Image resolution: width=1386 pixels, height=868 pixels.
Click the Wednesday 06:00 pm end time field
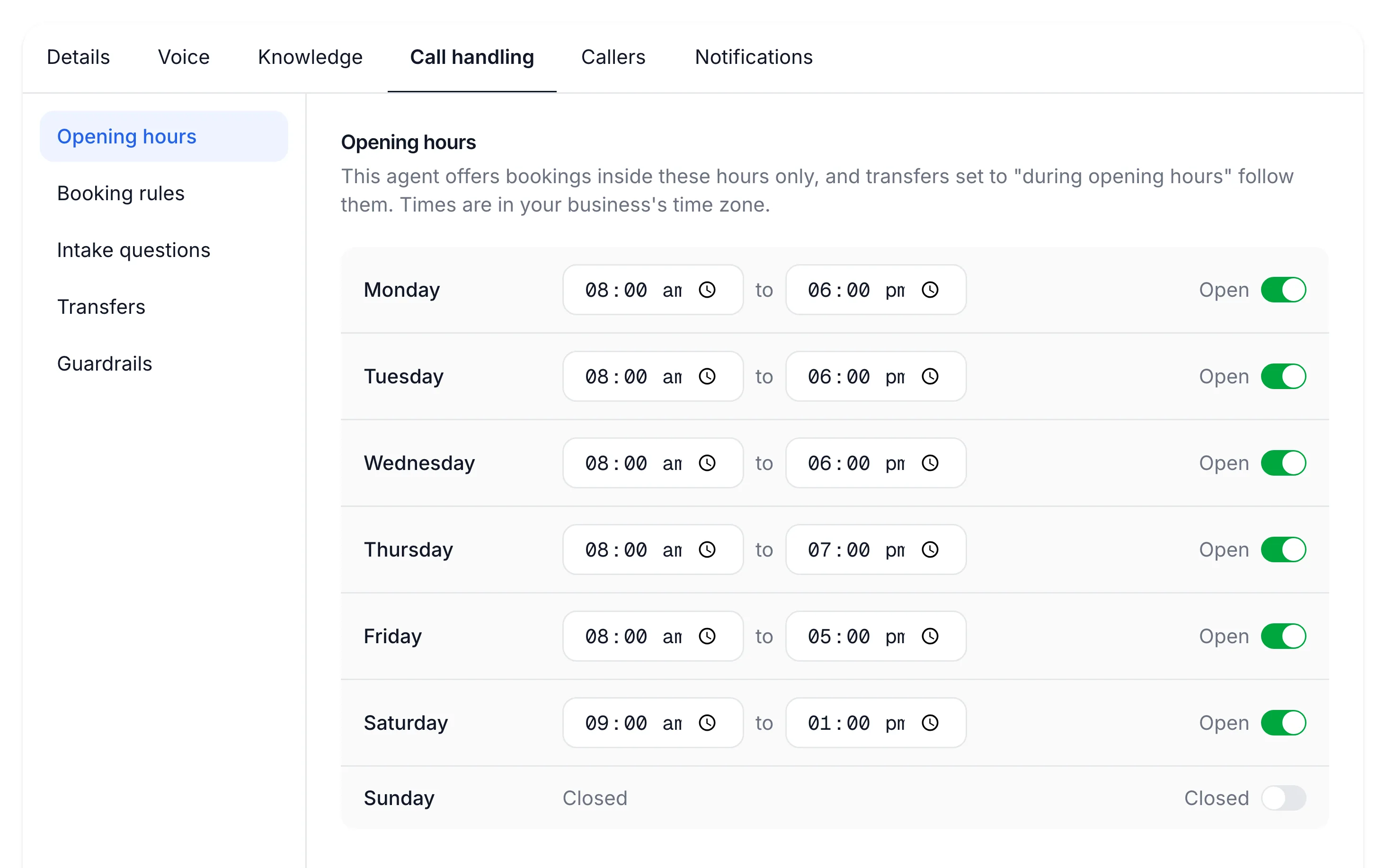[x=876, y=463]
